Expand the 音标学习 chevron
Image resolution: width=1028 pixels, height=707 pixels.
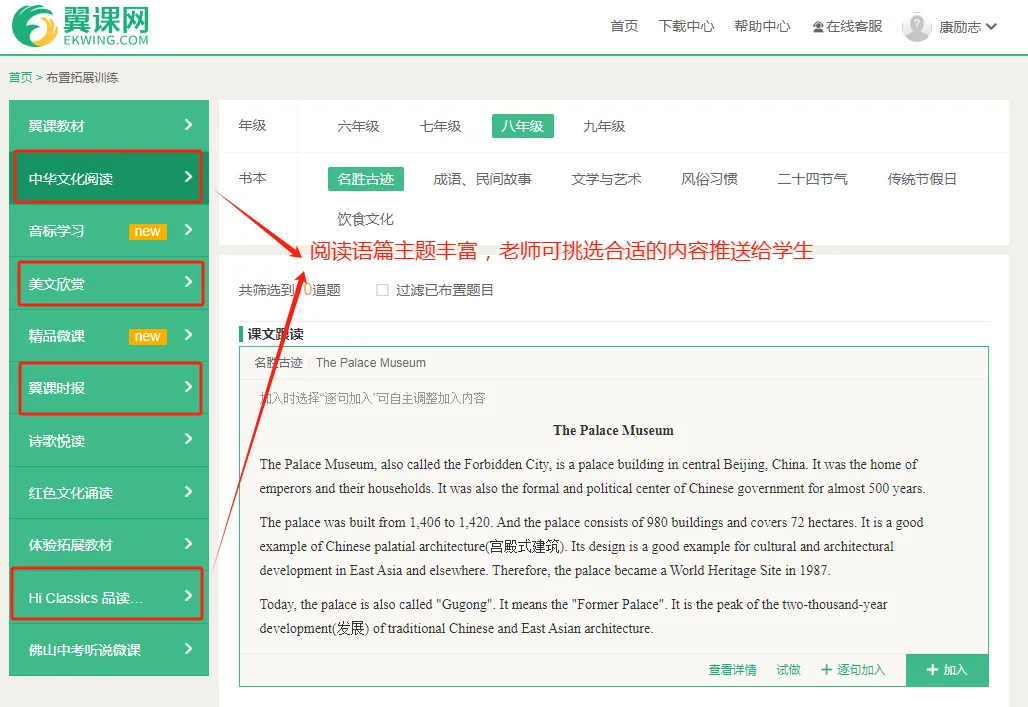coord(188,230)
